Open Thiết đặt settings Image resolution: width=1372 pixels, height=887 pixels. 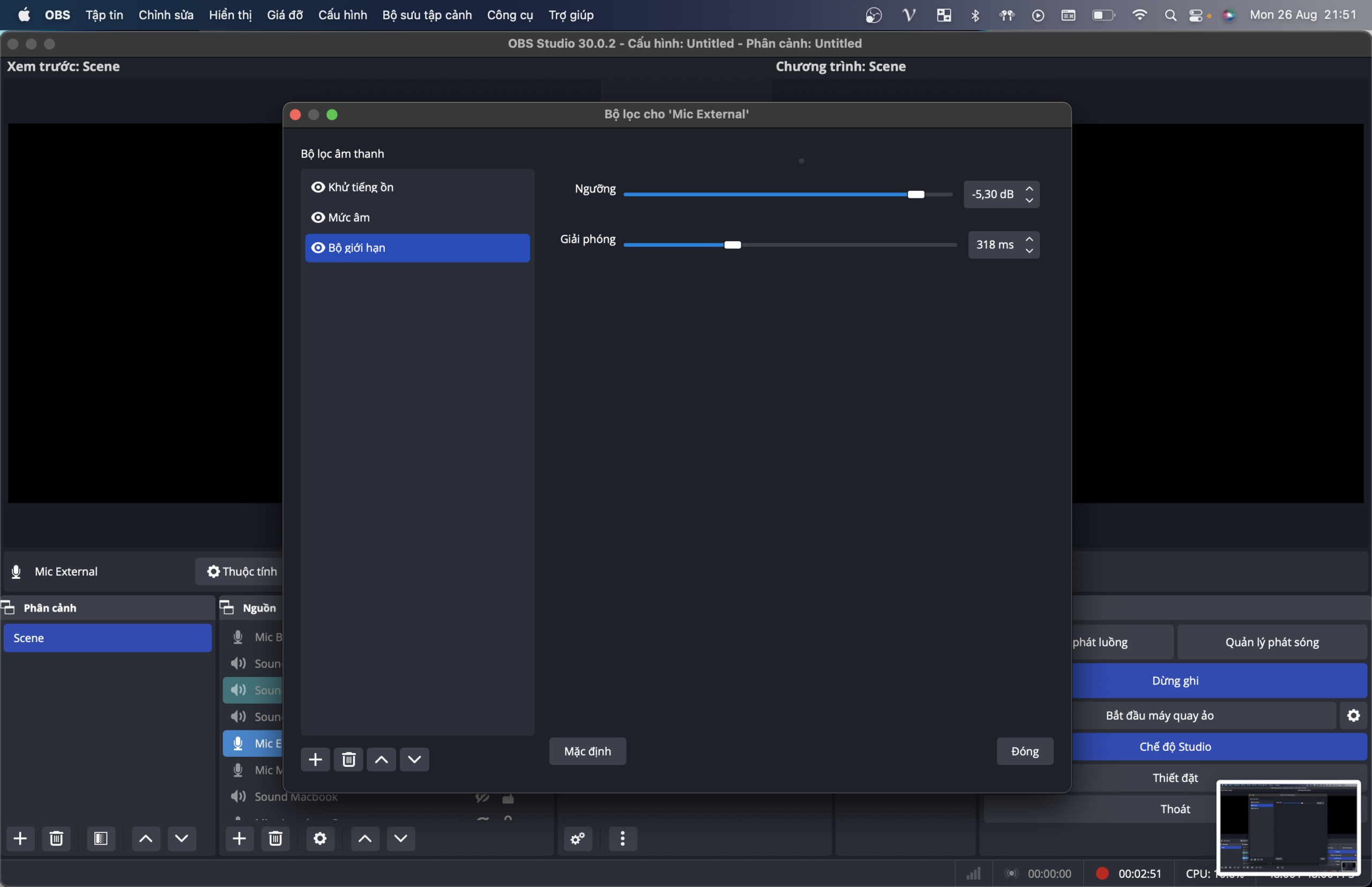point(1175,778)
